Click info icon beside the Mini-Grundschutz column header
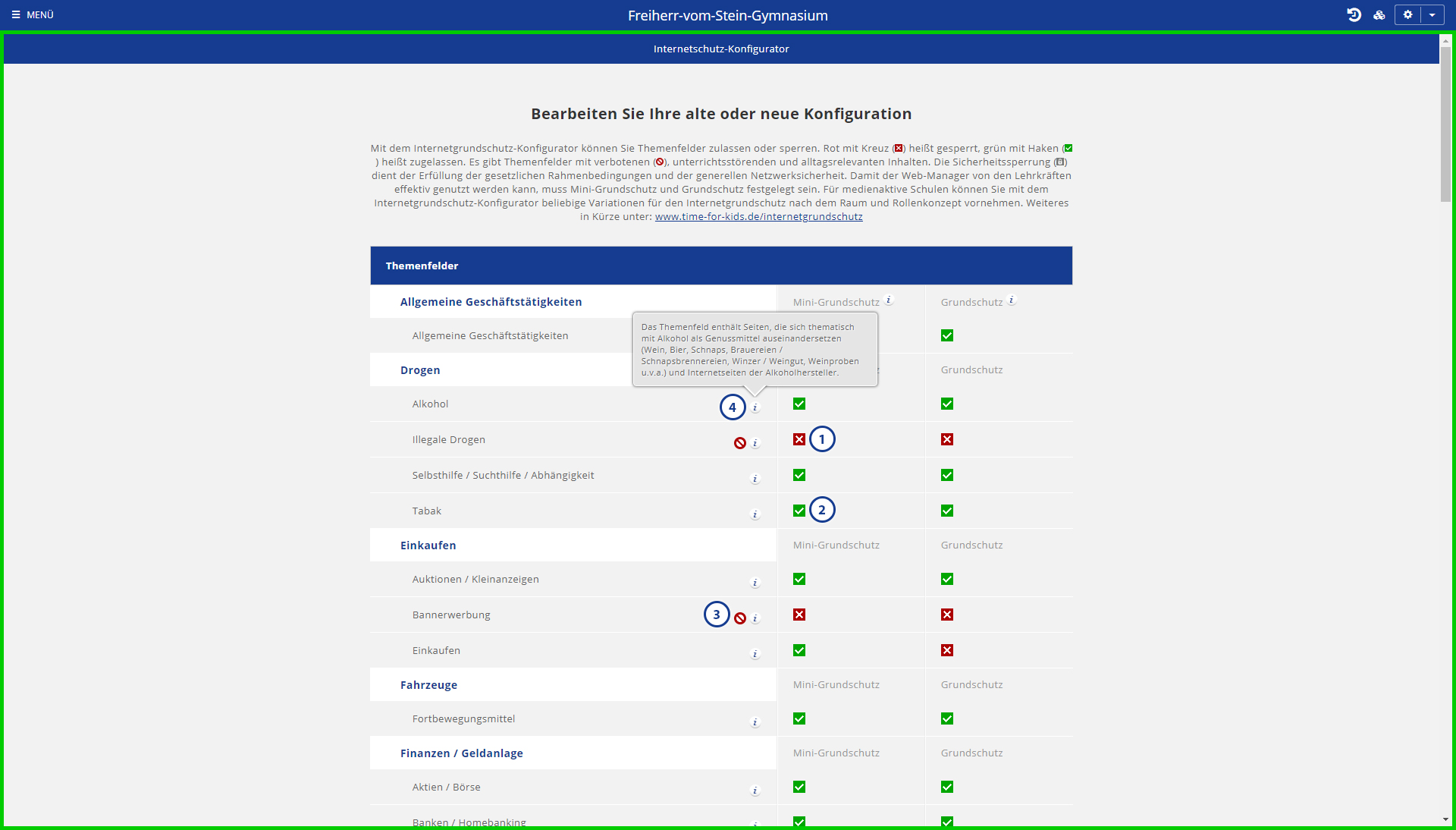 click(889, 300)
